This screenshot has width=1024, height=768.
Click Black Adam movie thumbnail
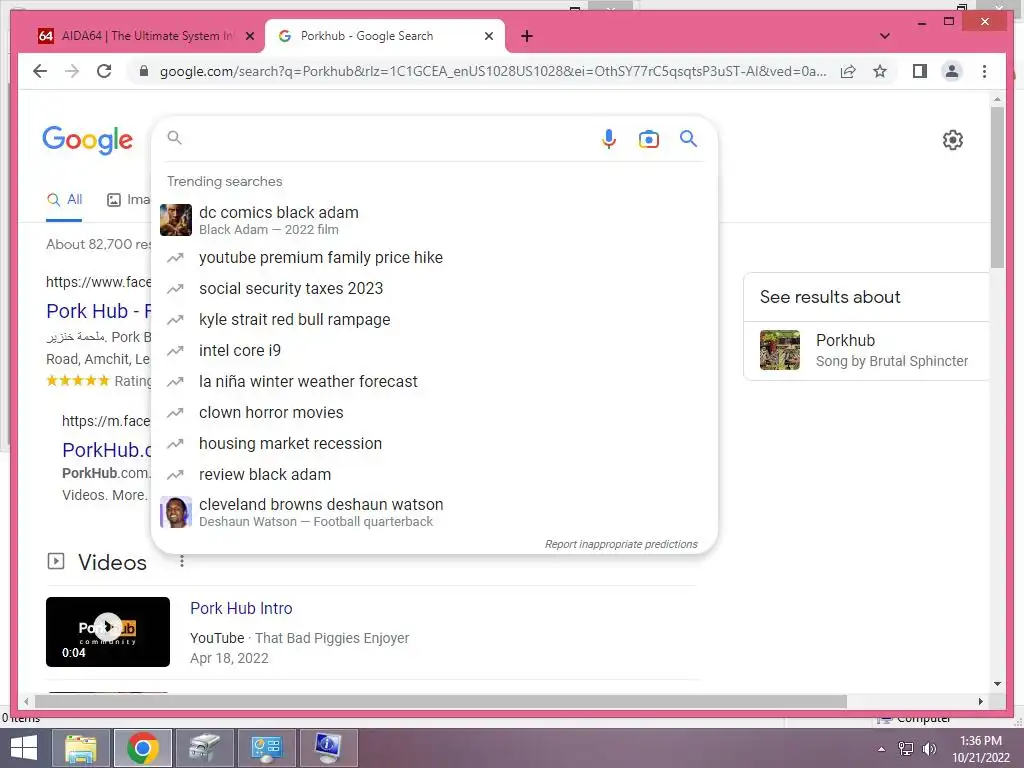(176, 220)
